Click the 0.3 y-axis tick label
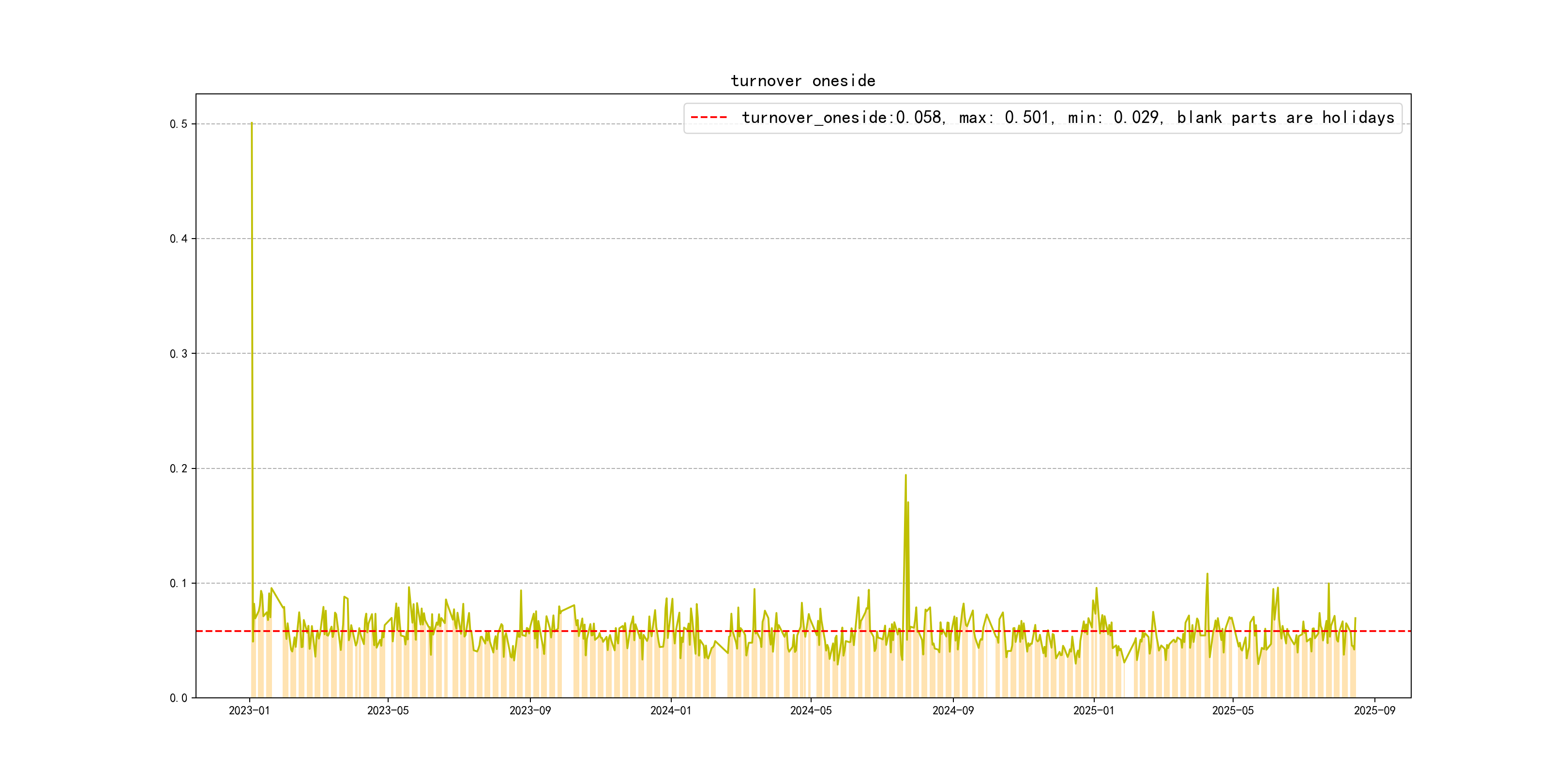 click(179, 354)
